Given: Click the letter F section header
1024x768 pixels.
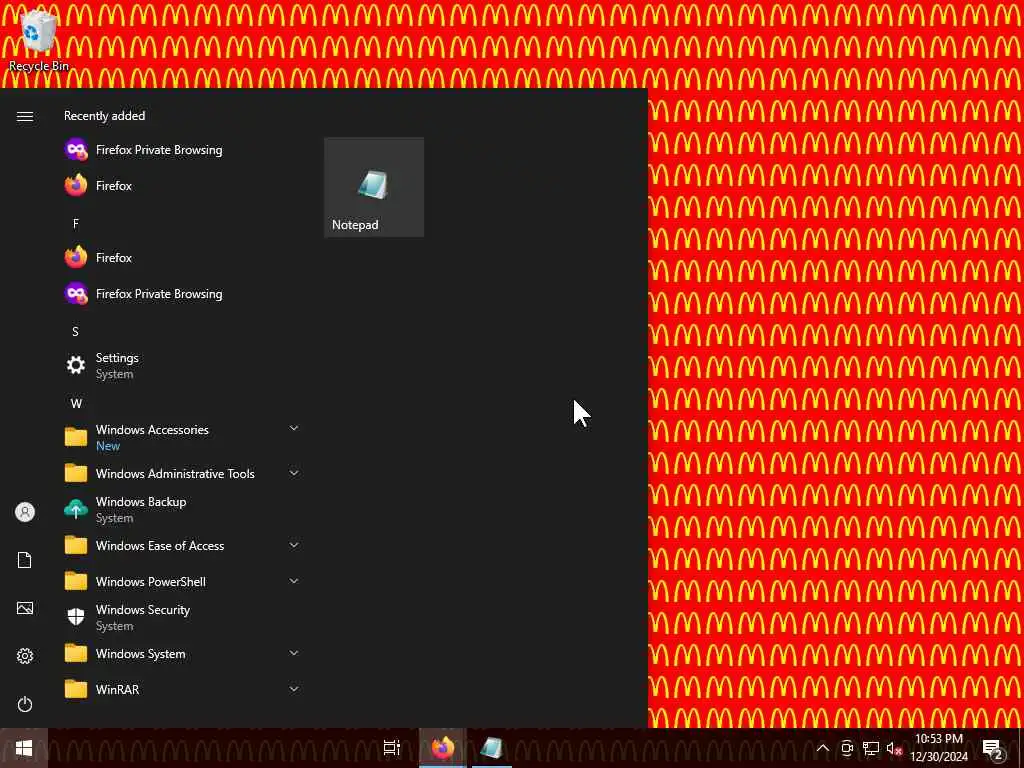Looking at the screenshot, I should 76,224.
